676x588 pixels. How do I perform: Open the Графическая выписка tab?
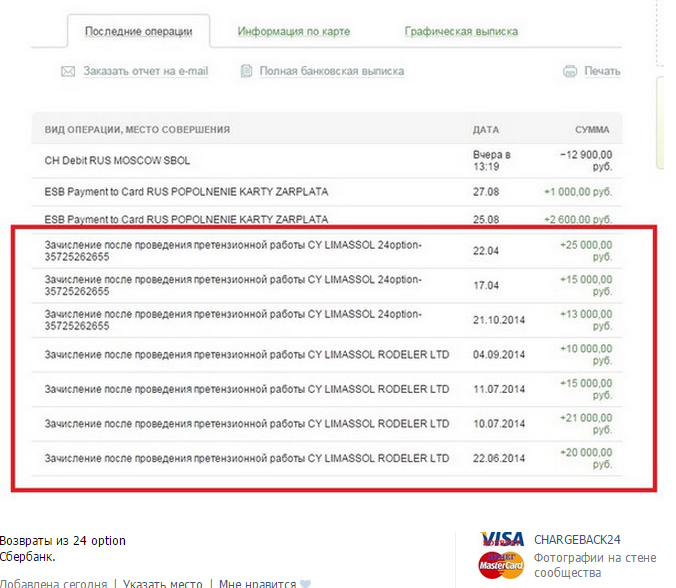[461, 31]
